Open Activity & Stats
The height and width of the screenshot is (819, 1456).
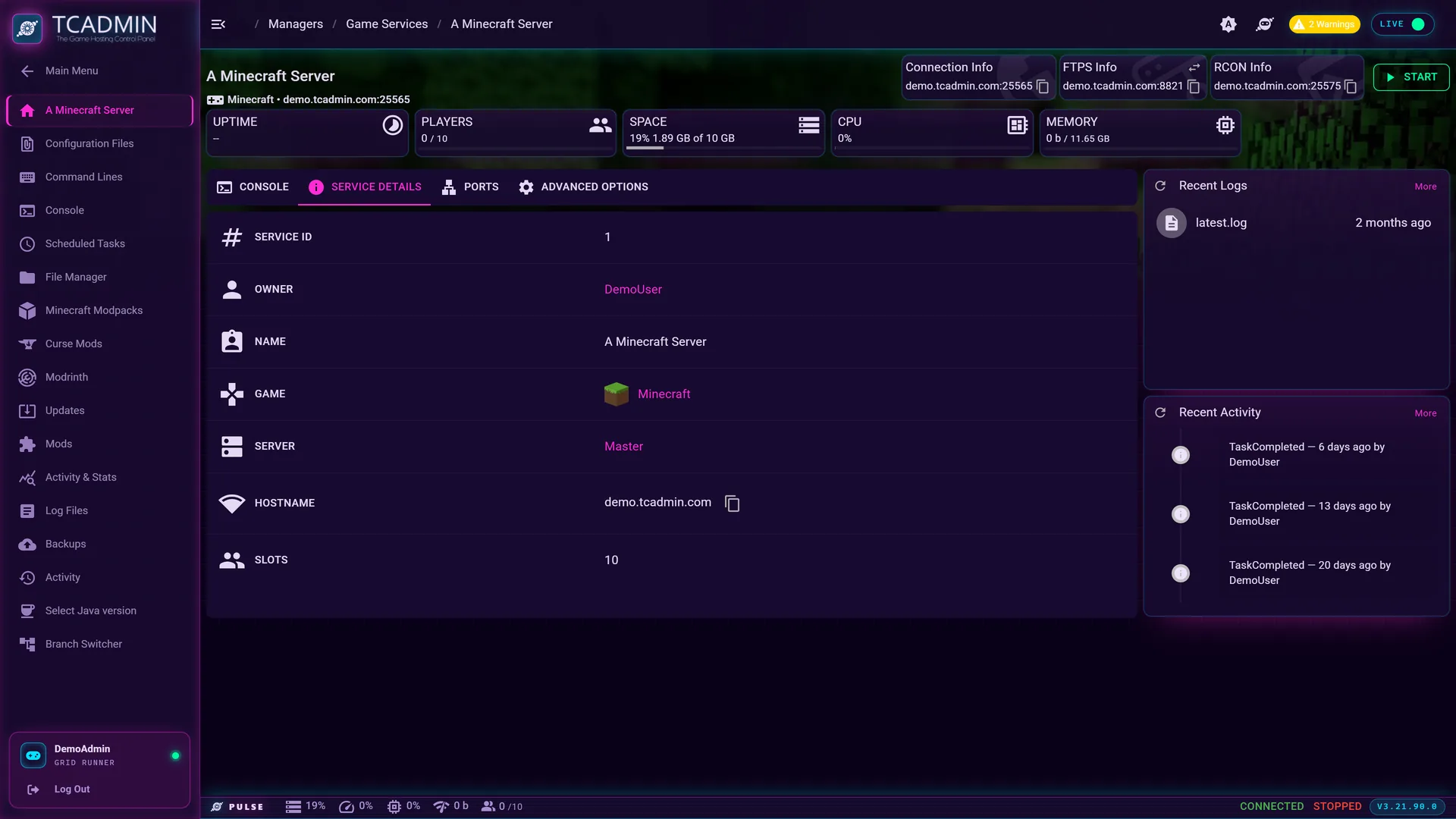[99, 477]
